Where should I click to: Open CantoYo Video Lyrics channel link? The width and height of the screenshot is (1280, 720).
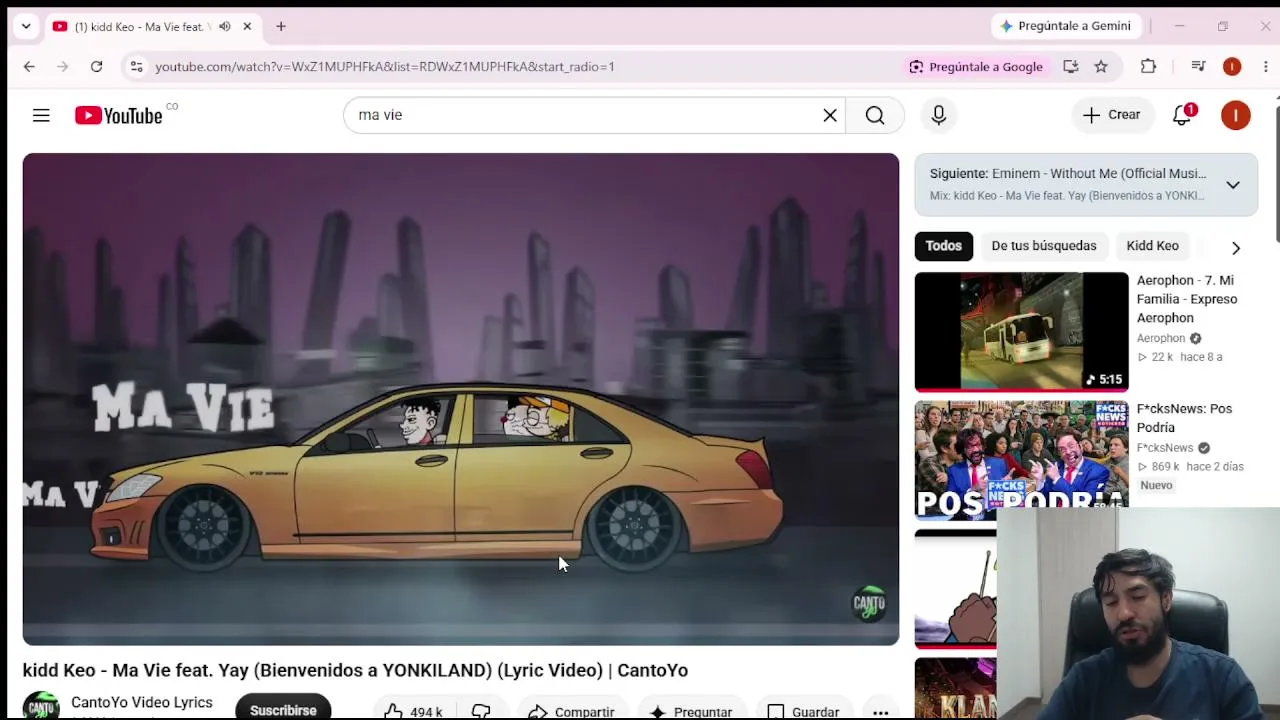(142, 703)
